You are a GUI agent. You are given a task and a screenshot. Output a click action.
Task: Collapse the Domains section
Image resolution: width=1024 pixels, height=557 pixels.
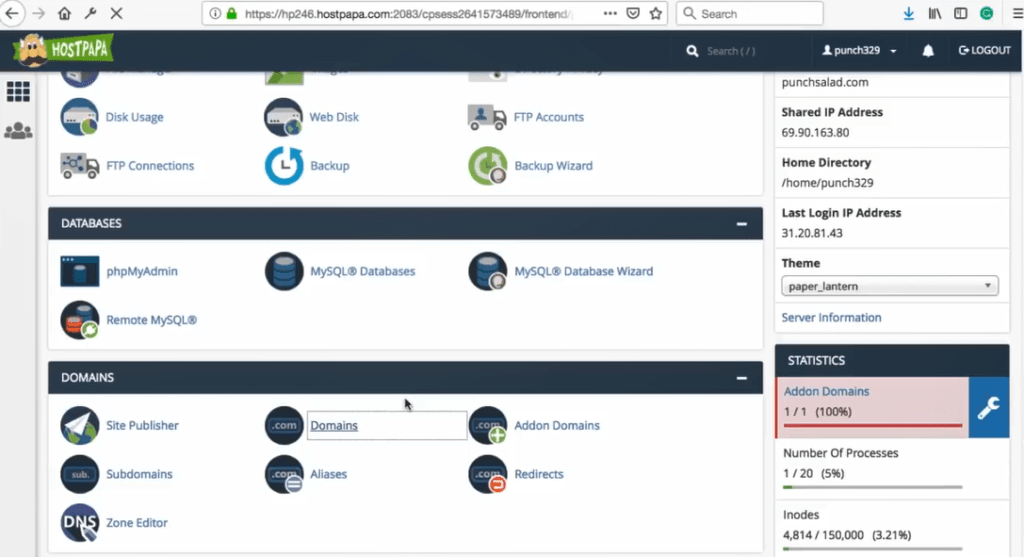(741, 378)
